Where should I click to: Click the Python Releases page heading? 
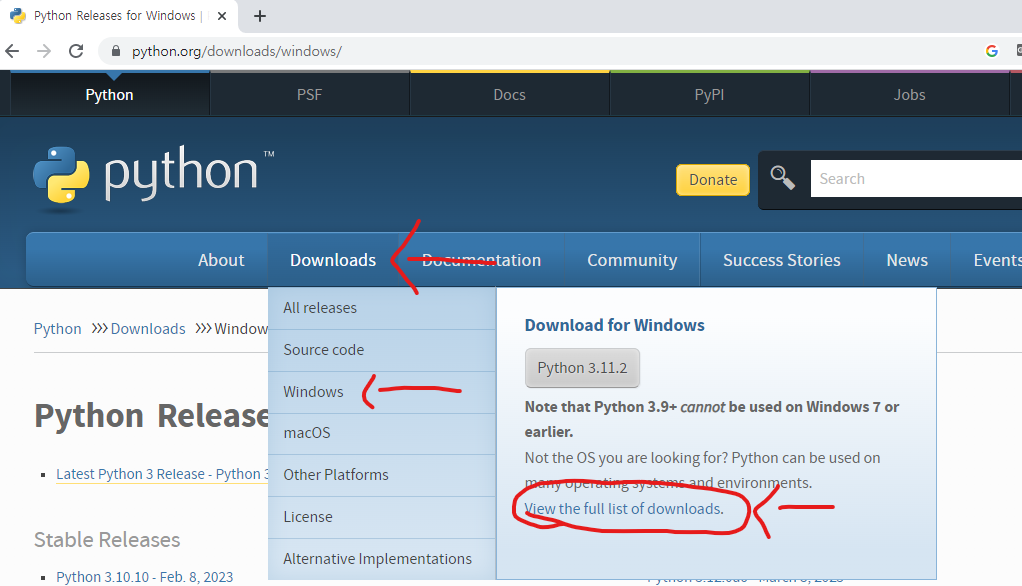click(151, 416)
